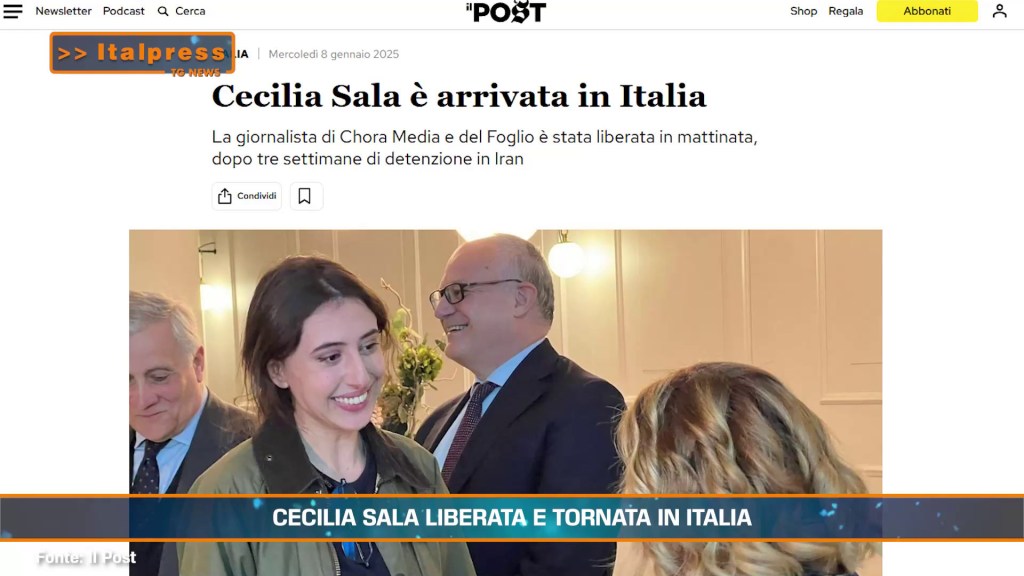The height and width of the screenshot is (576, 1024).
Task: Click the share arrow icon
Action: point(225,196)
